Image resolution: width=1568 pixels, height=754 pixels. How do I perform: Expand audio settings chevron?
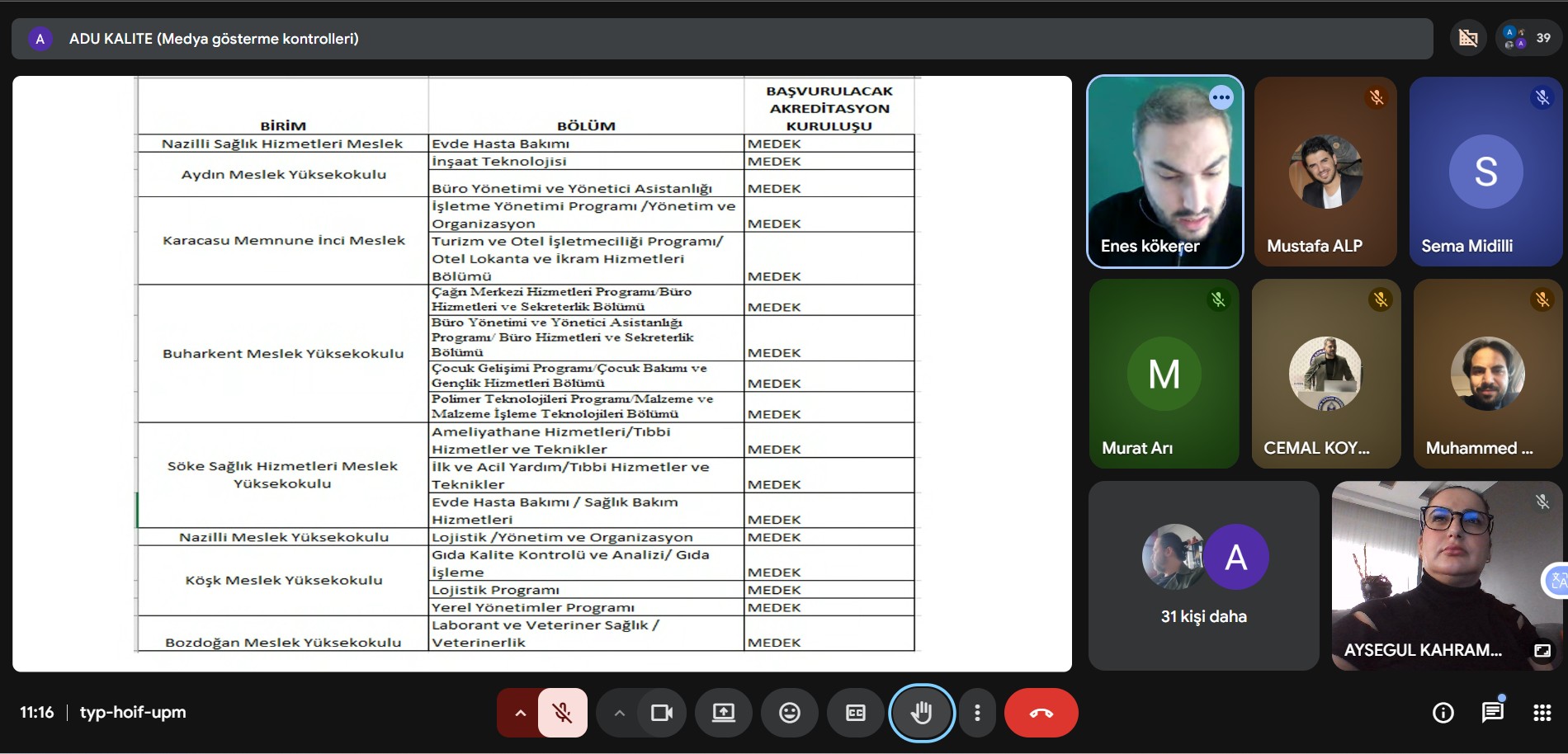click(x=520, y=713)
